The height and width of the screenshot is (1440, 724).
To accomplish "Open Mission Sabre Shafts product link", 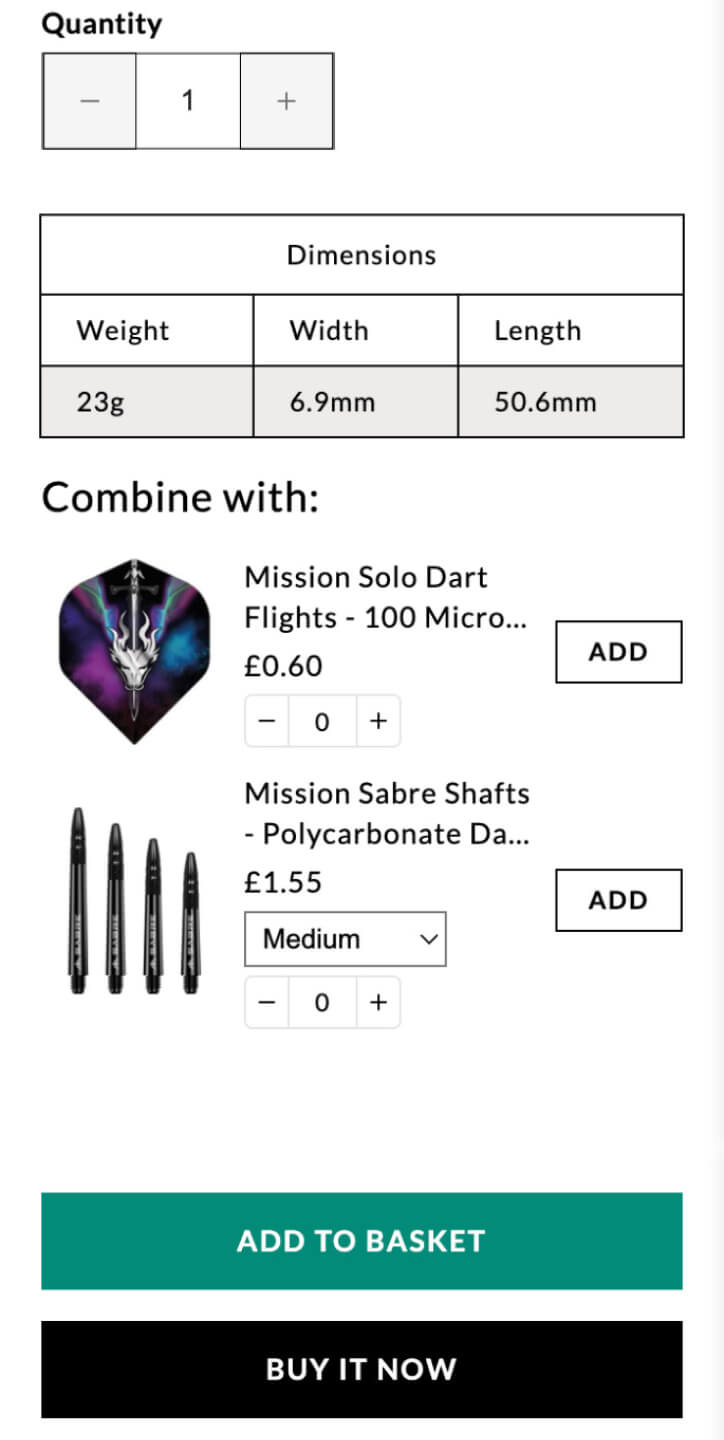I will coord(387,813).
